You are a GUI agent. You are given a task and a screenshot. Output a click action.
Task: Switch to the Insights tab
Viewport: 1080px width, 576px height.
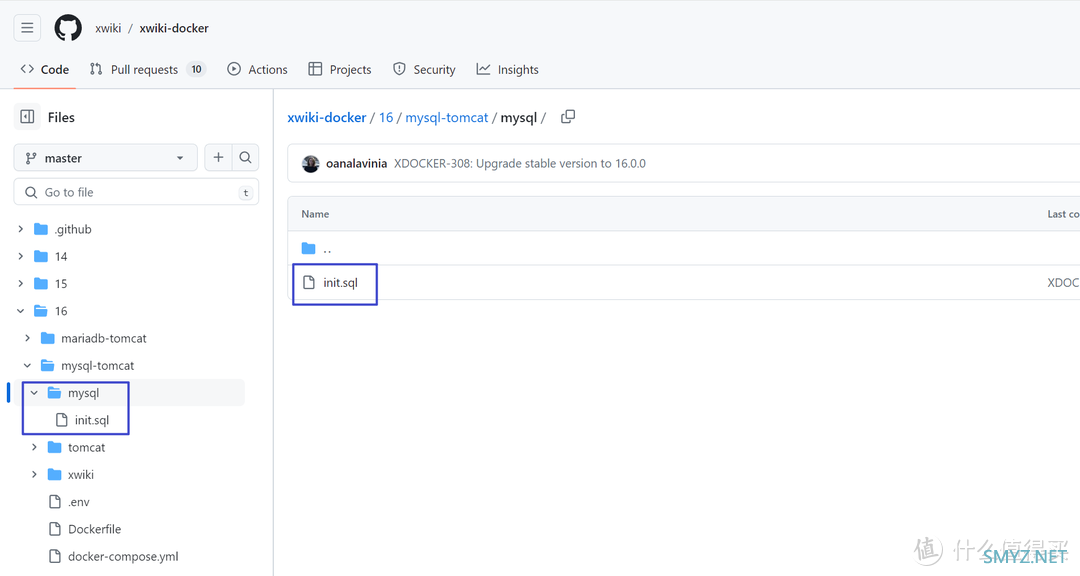click(508, 70)
